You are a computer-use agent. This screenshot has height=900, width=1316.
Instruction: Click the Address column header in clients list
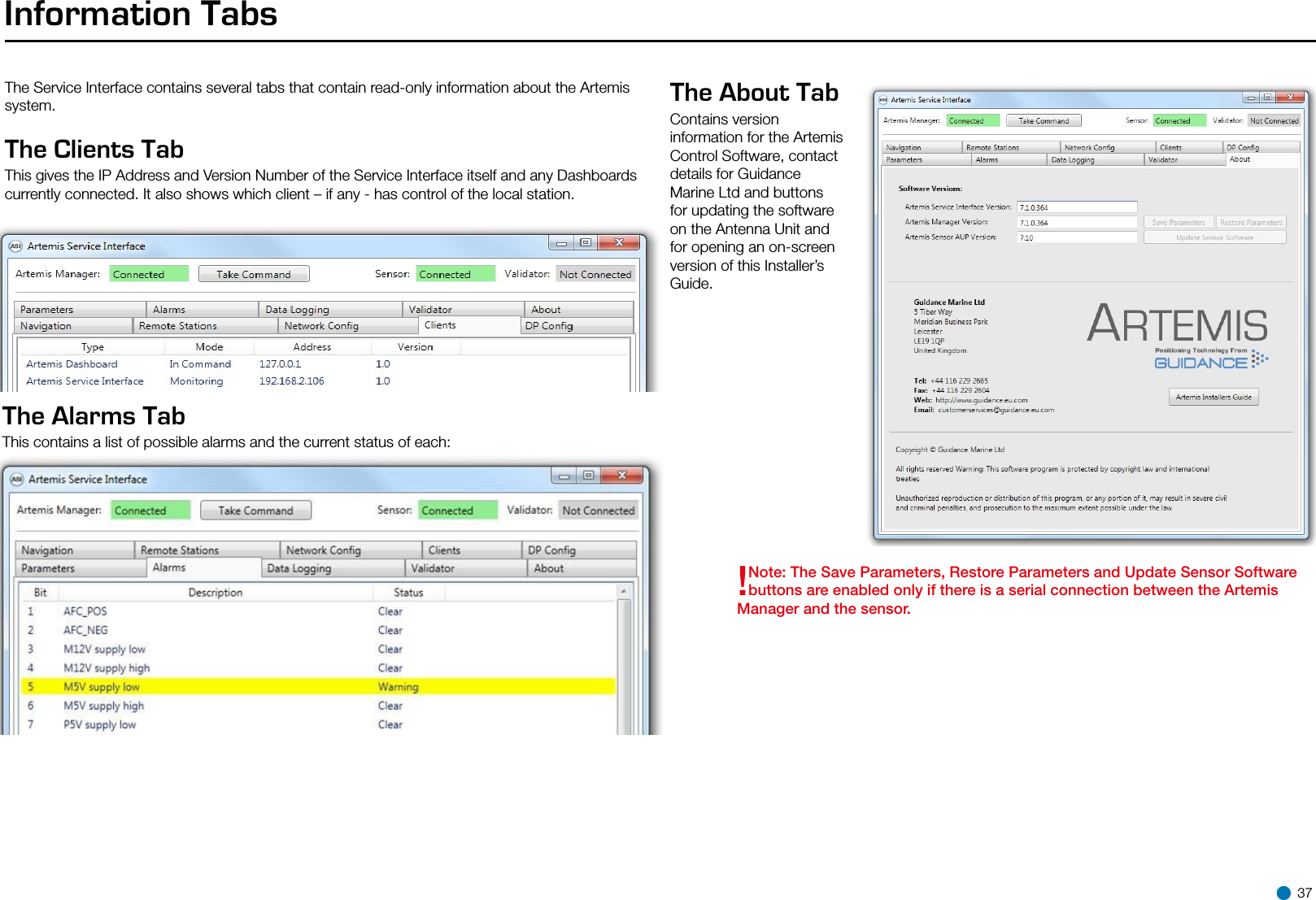(312, 347)
